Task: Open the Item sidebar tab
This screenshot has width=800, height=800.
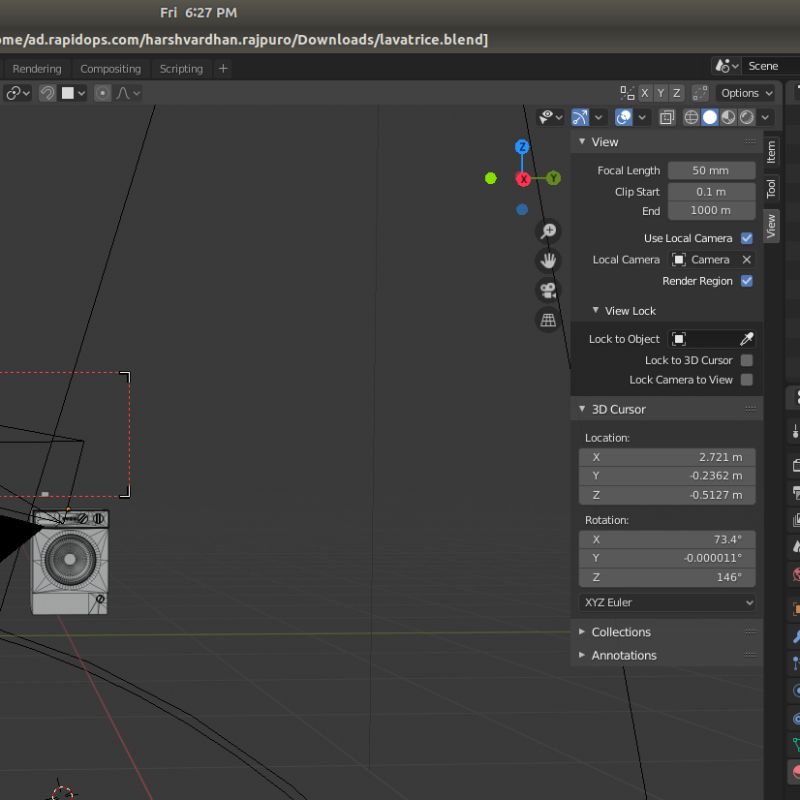Action: tap(771, 152)
